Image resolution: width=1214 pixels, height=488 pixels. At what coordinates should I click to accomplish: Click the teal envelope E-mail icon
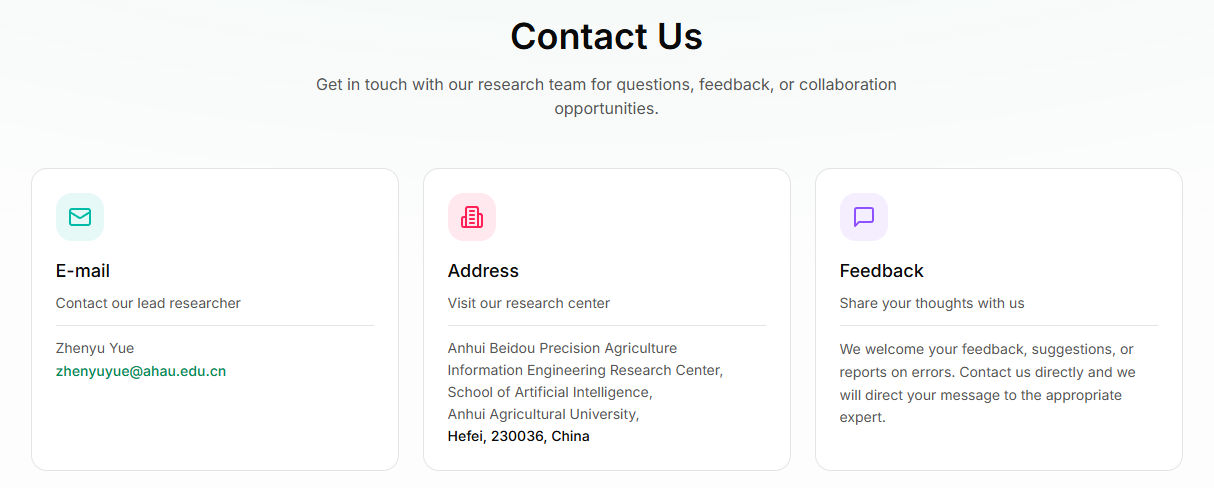(x=80, y=217)
